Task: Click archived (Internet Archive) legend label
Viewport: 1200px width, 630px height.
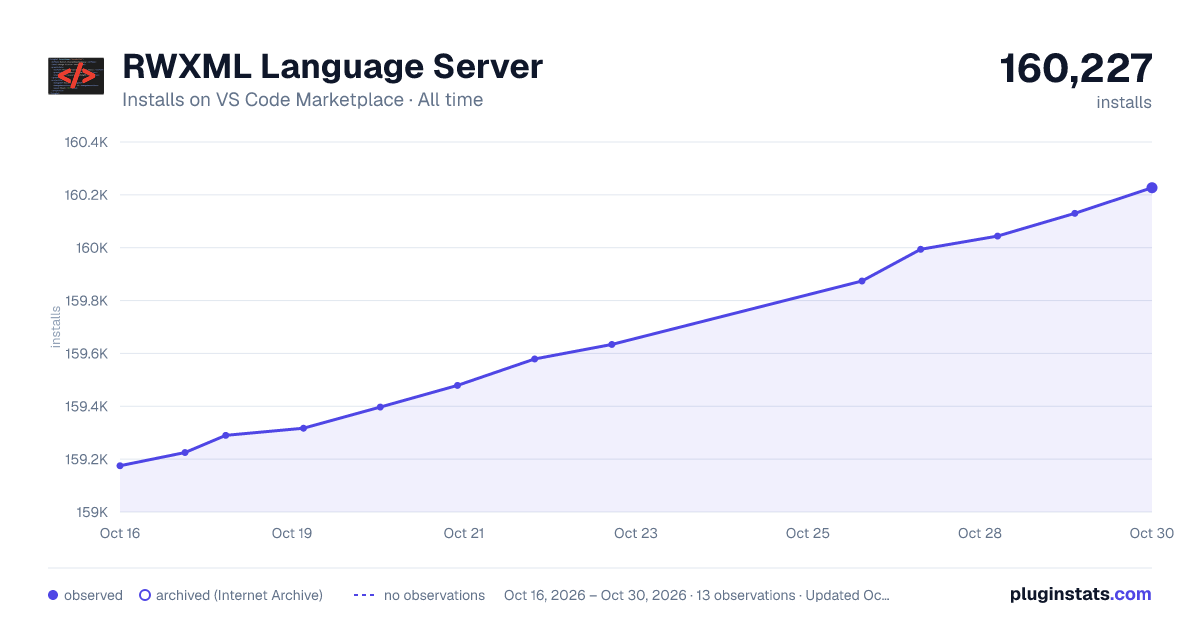Action: click(x=239, y=595)
